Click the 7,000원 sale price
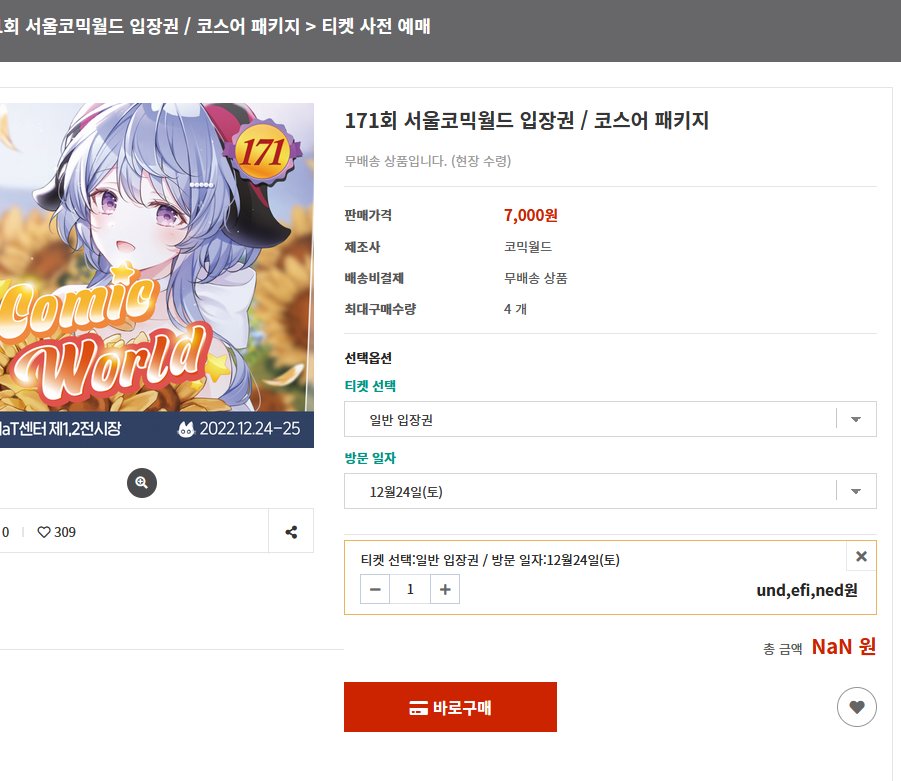The height and width of the screenshot is (781, 901). [x=531, y=215]
